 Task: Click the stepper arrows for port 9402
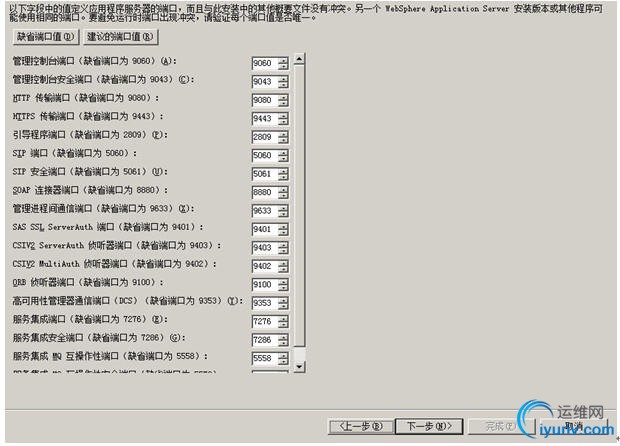(283, 266)
